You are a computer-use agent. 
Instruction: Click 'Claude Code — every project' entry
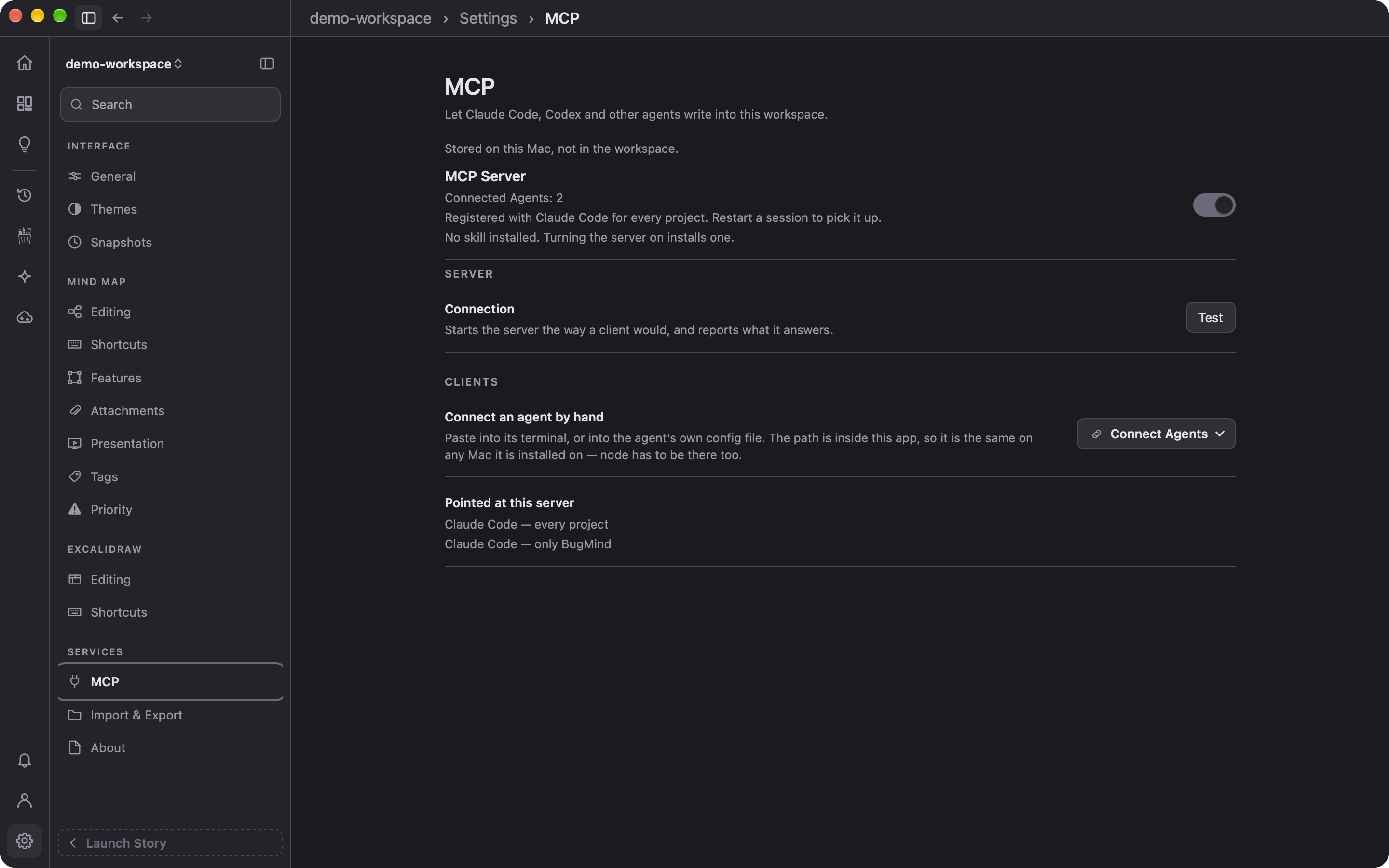526,524
